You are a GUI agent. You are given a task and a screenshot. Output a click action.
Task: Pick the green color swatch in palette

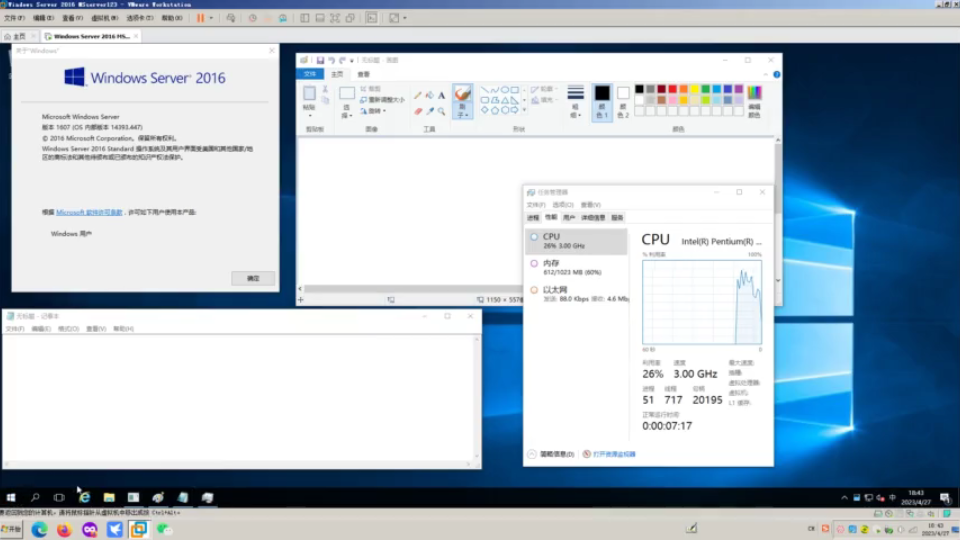705,89
